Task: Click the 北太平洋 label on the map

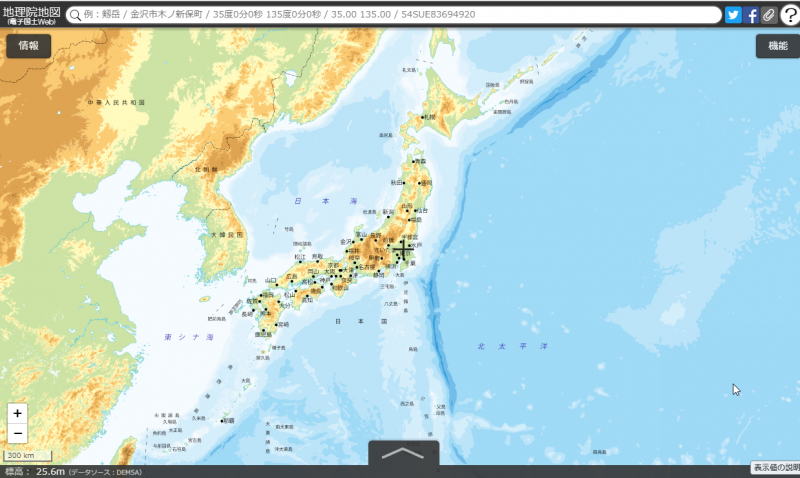Action: [x=512, y=345]
